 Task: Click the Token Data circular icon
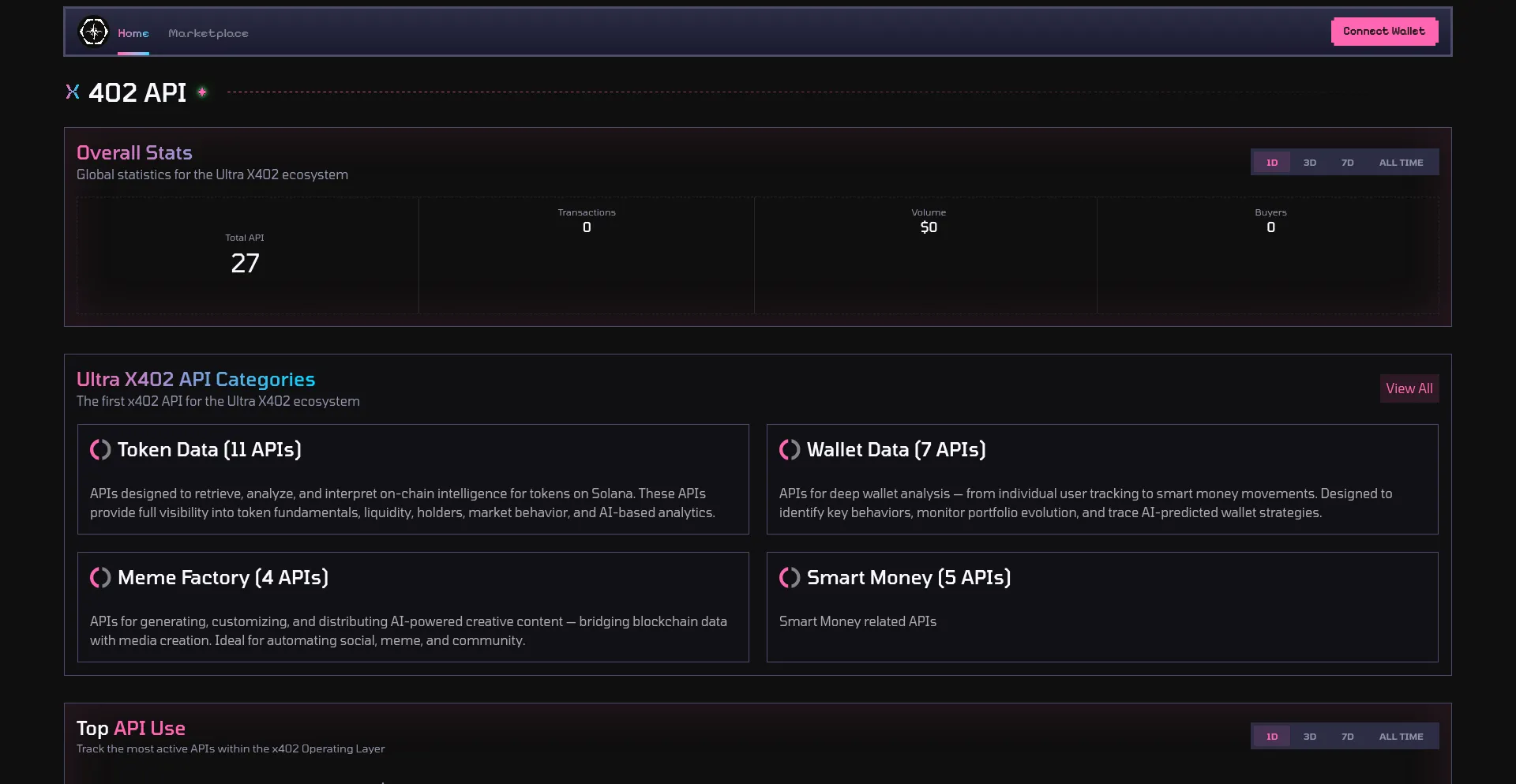click(100, 450)
